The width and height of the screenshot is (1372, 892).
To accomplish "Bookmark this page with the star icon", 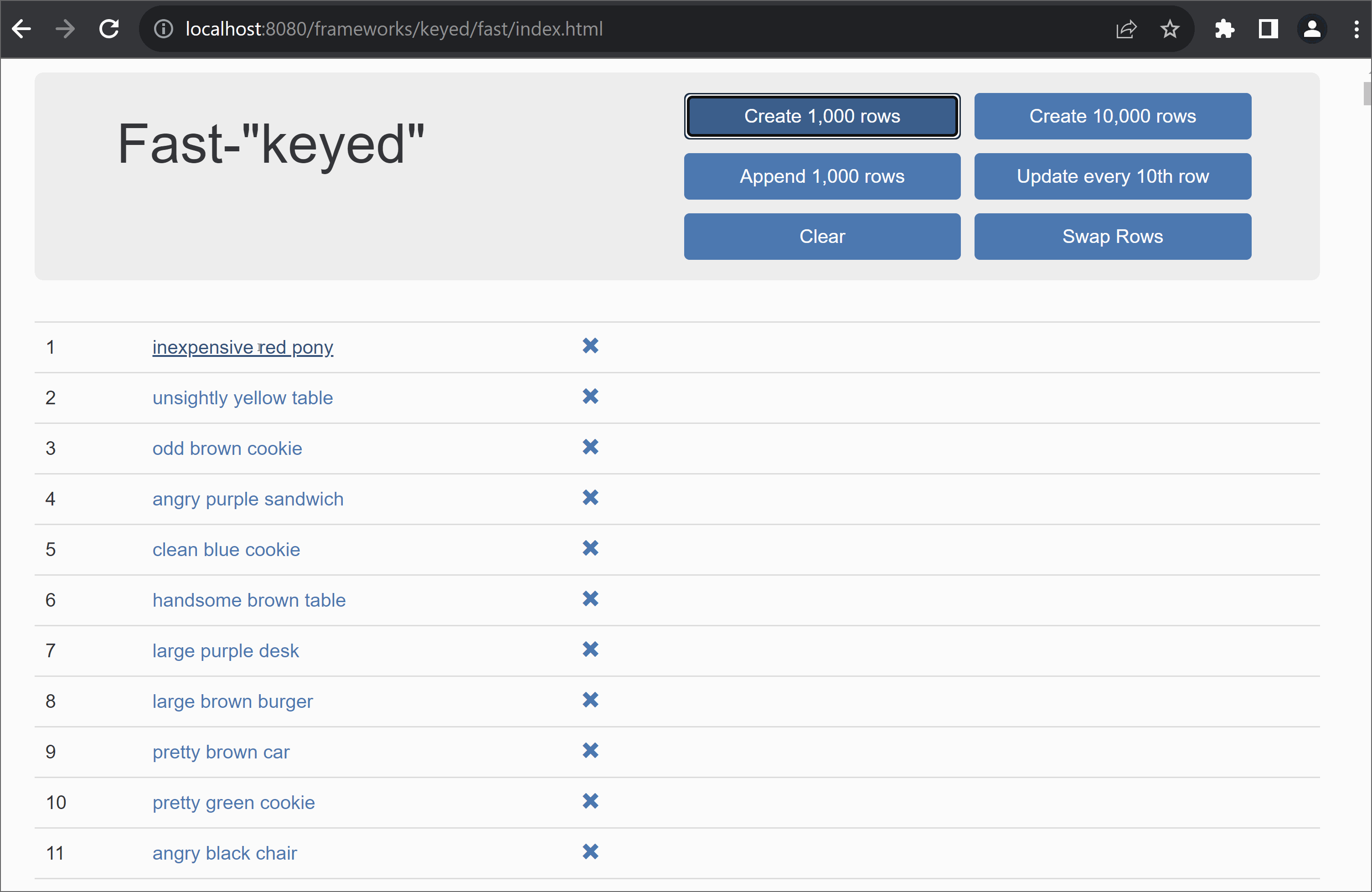I will [1170, 29].
